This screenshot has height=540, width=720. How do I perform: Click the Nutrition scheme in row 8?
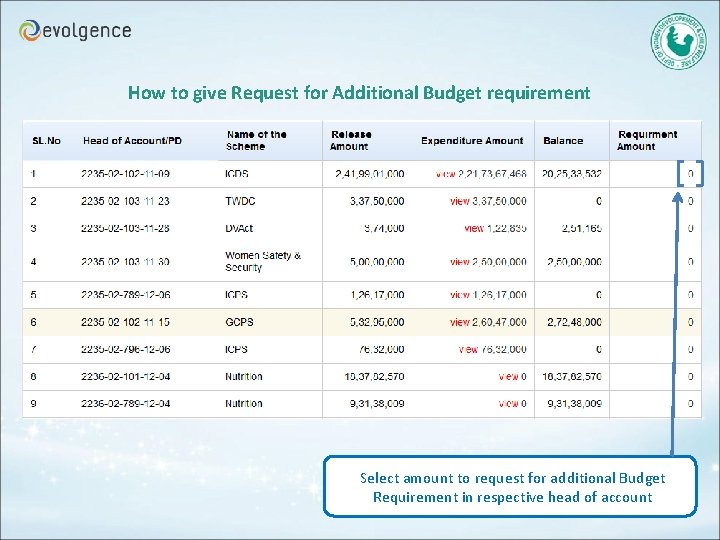pos(244,377)
